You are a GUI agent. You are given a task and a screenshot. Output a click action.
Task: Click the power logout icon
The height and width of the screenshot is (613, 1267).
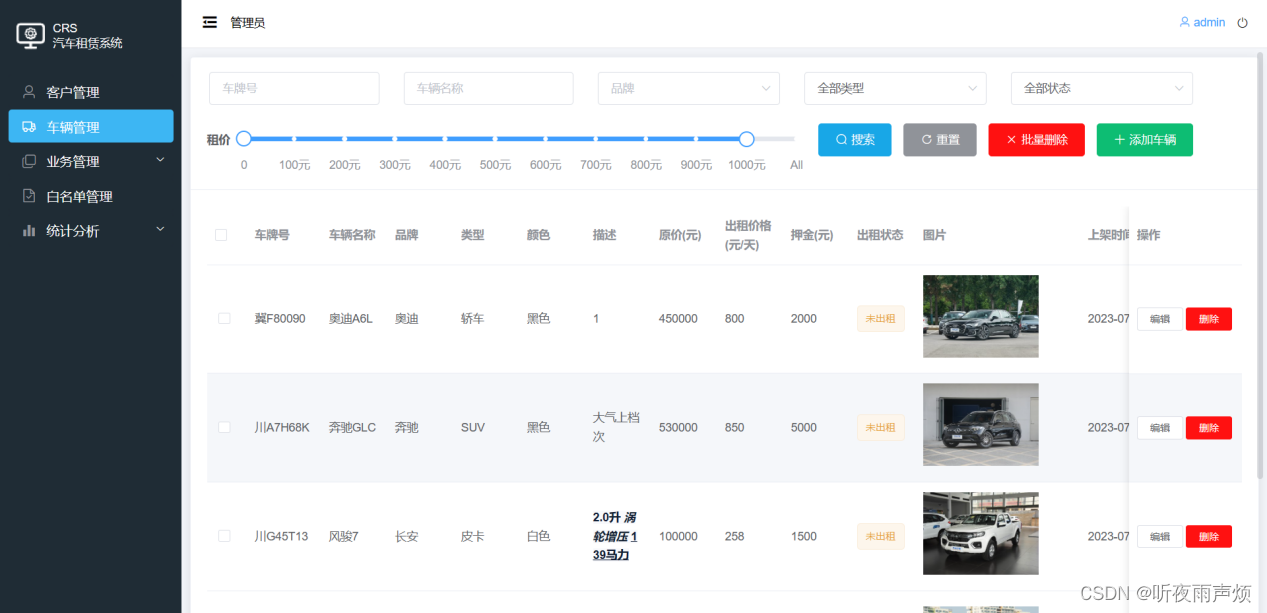point(1243,22)
